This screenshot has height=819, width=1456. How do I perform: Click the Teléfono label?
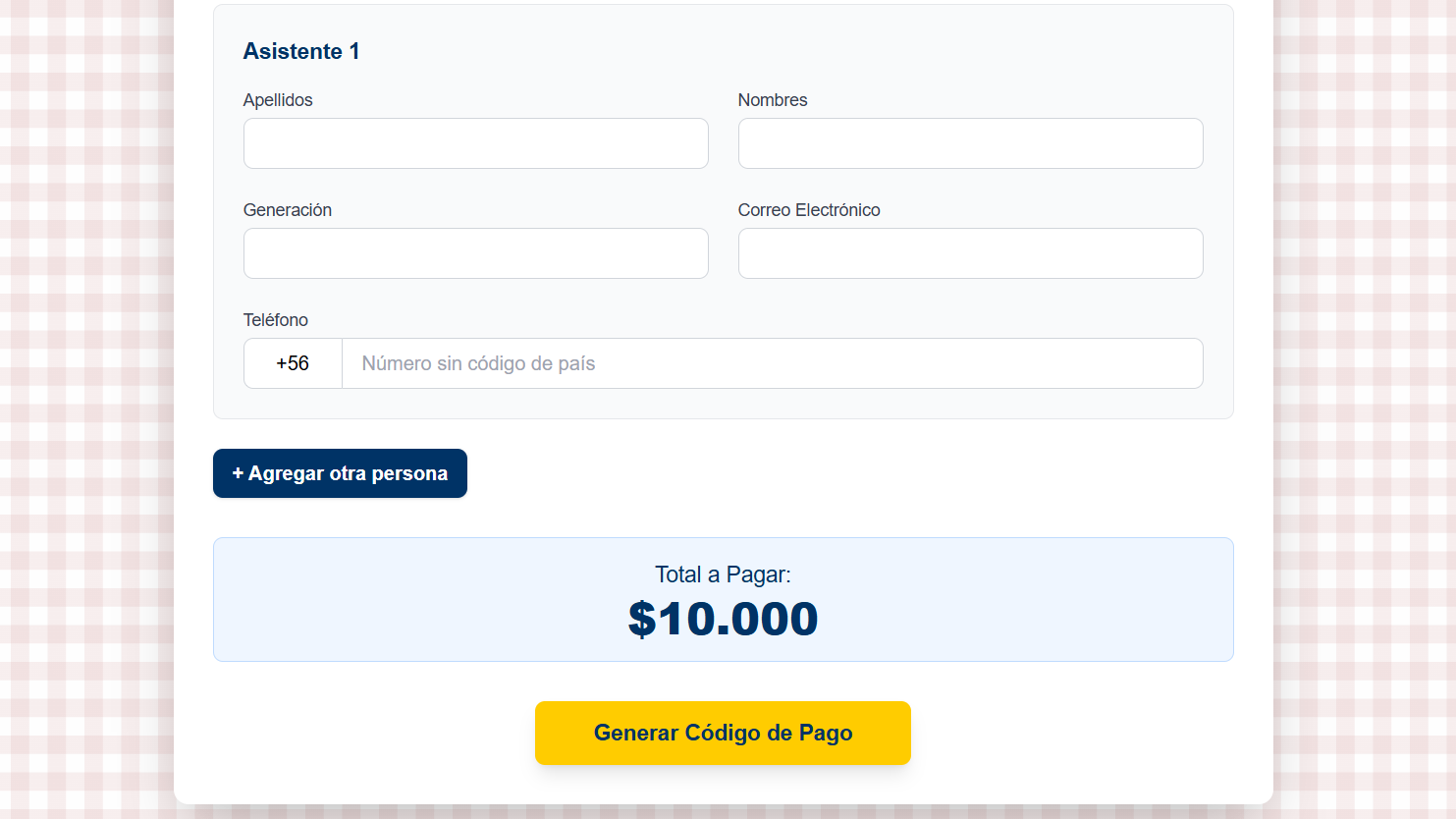pyautogui.click(x=276, y=319)
